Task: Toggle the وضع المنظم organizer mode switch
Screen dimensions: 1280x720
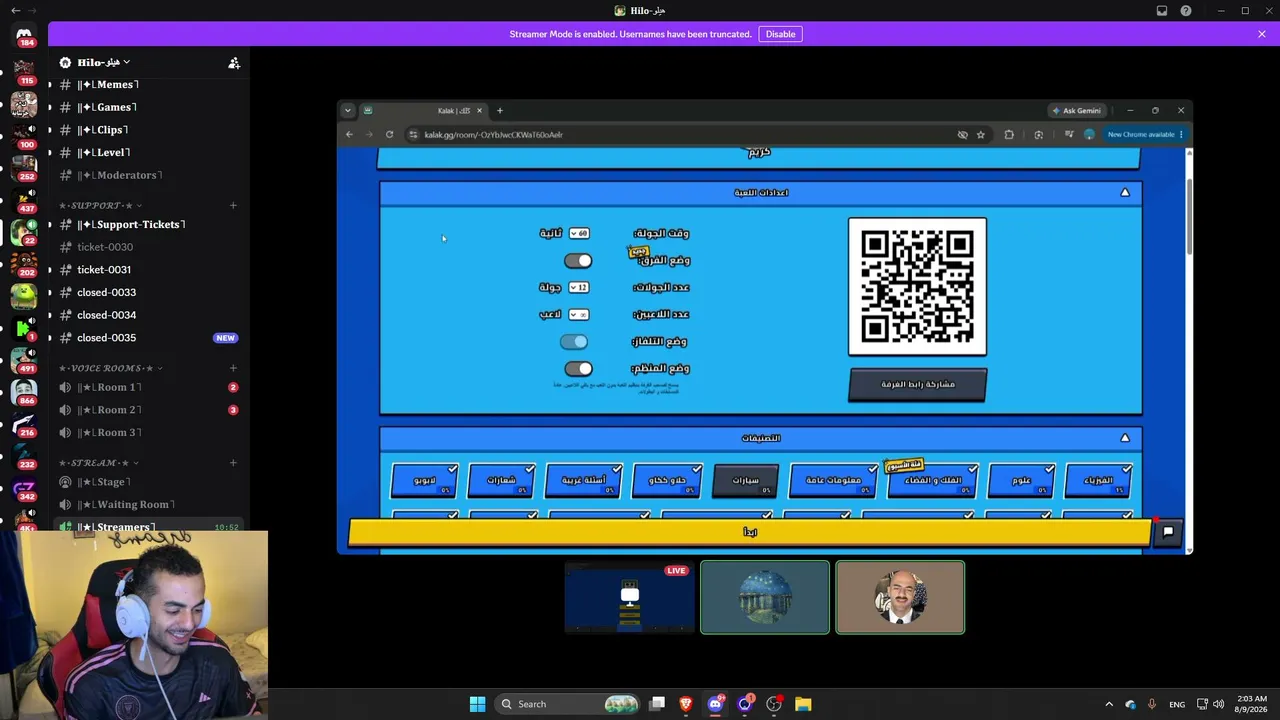Action: [x=578, y=369]
